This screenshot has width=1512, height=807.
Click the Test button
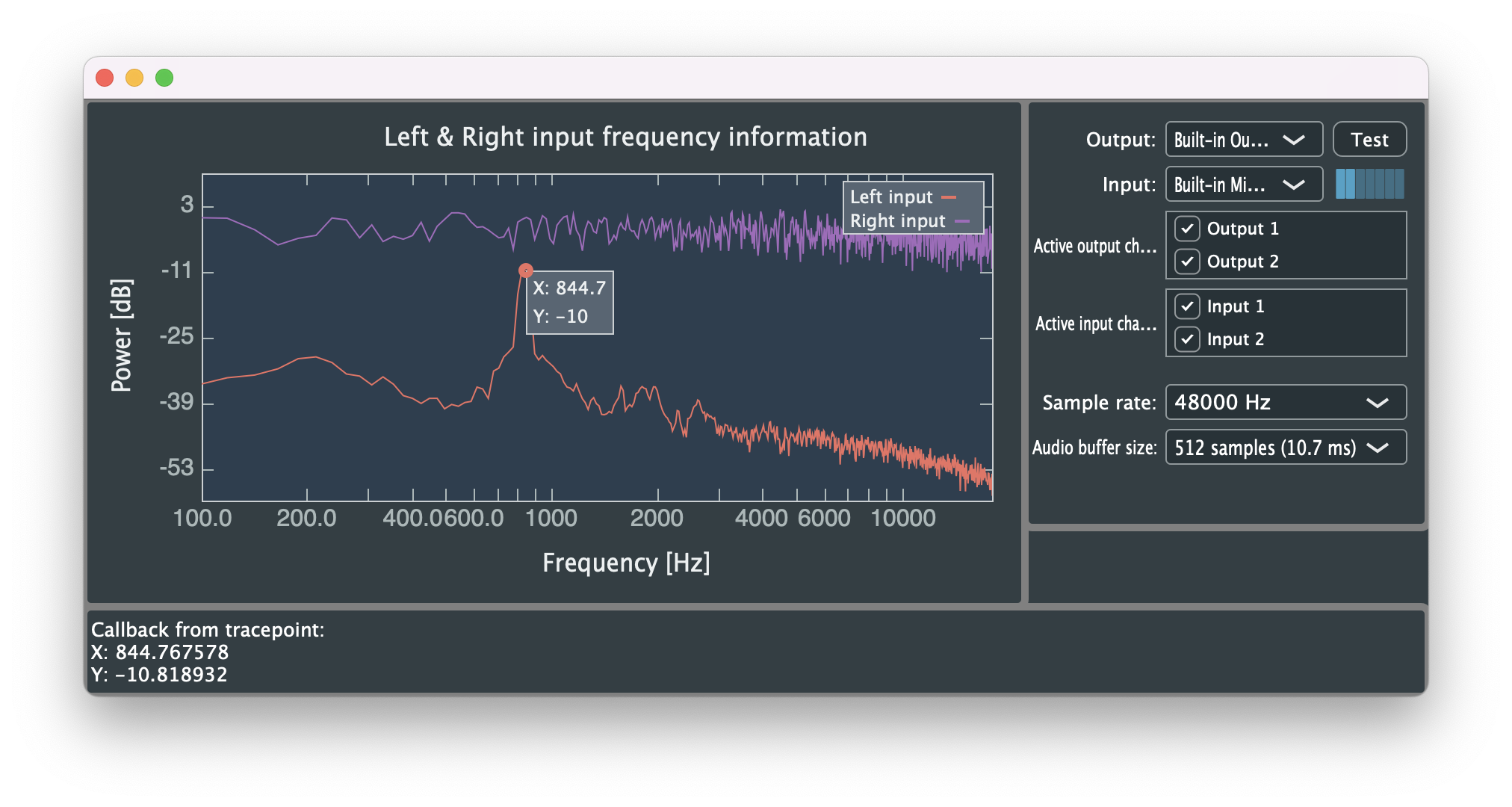[x=1369, y=140]
